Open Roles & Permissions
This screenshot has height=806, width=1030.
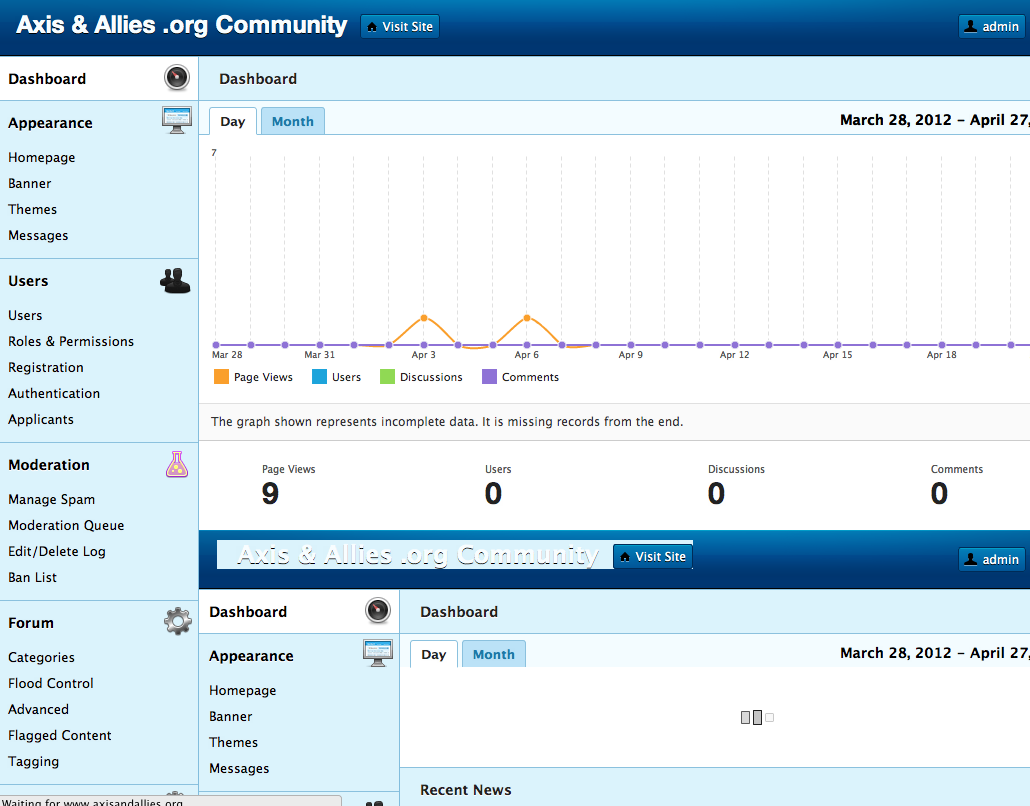point(71,342)
